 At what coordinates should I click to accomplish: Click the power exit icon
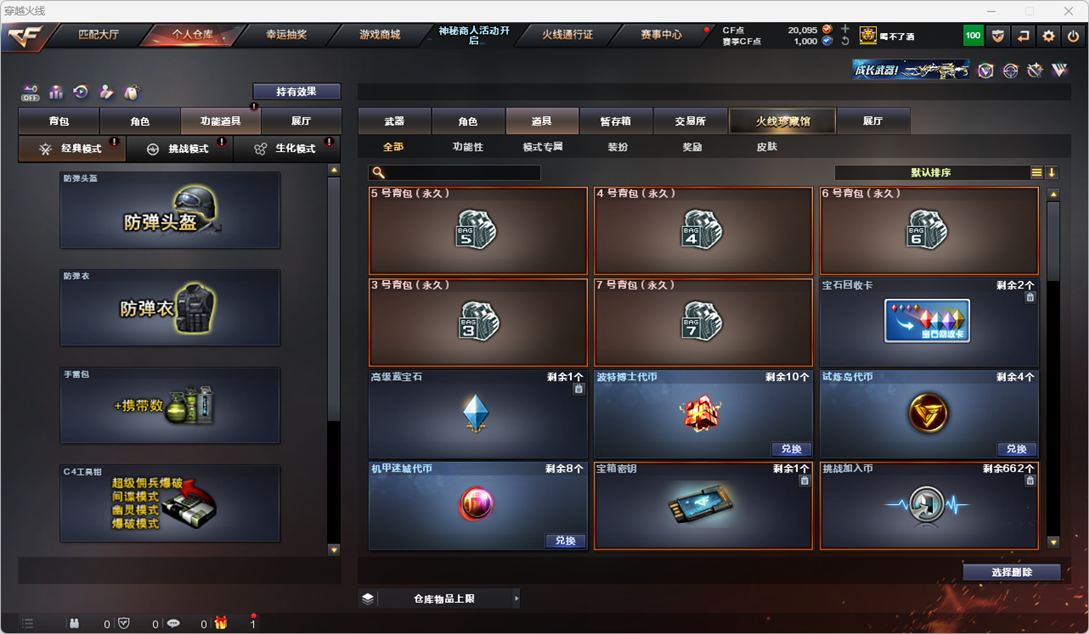tap(1073, 36)
